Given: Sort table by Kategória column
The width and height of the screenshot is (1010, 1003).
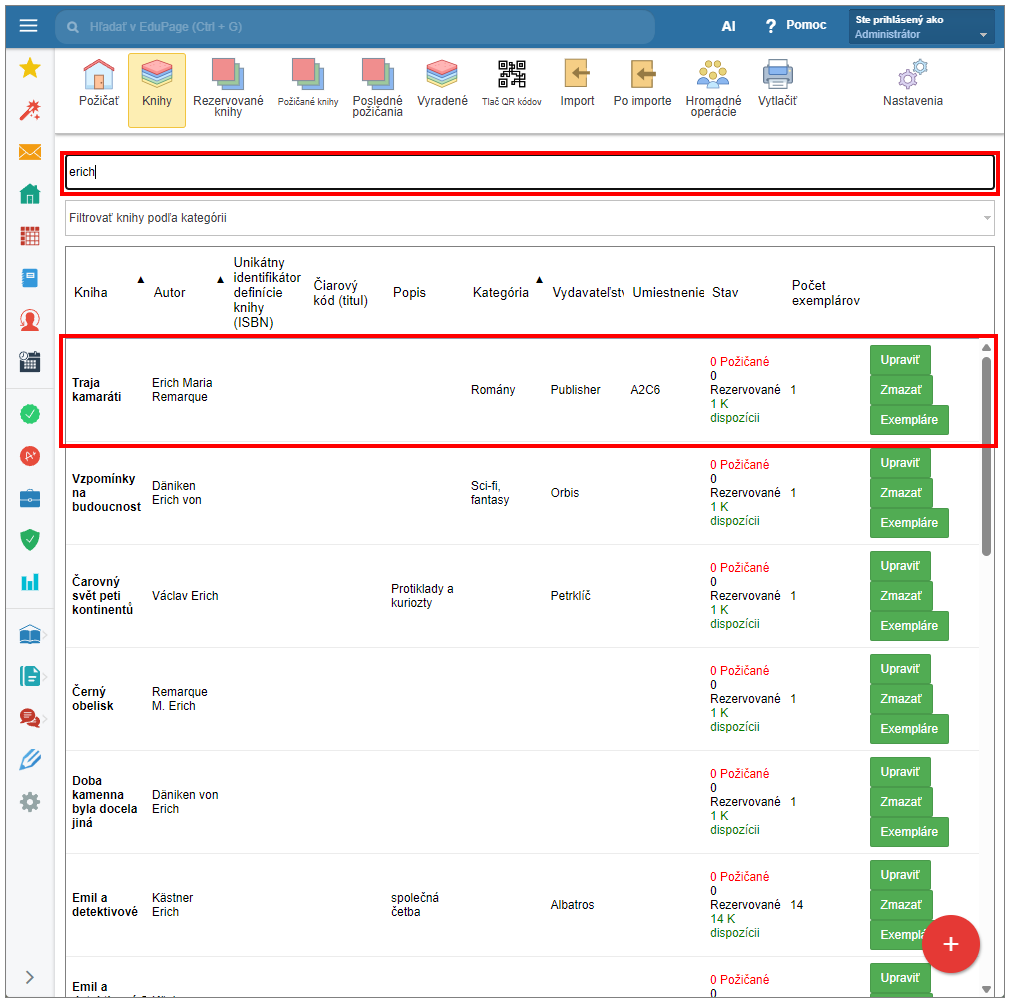Looking at the screenshot, I should pyautogui.click(x=501, y=292).
